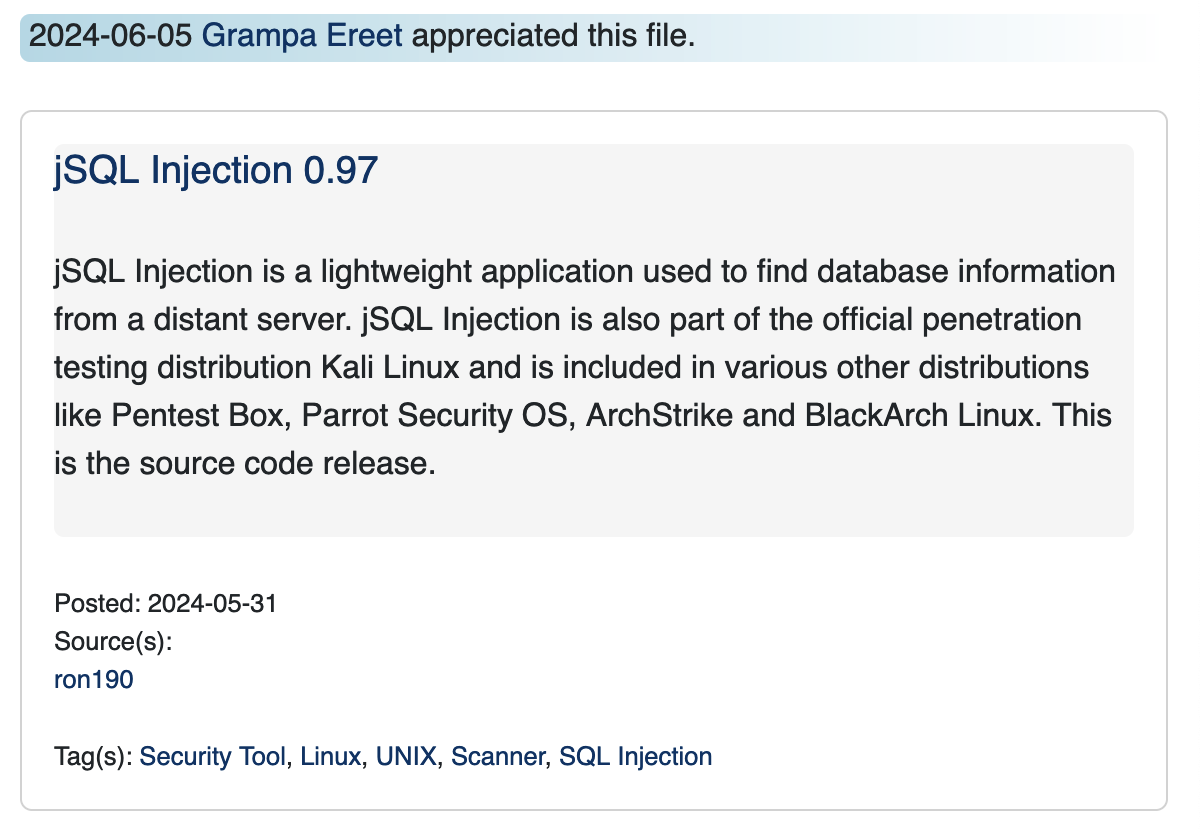Follow the UNIX tag link

click(x=406, y=756)
